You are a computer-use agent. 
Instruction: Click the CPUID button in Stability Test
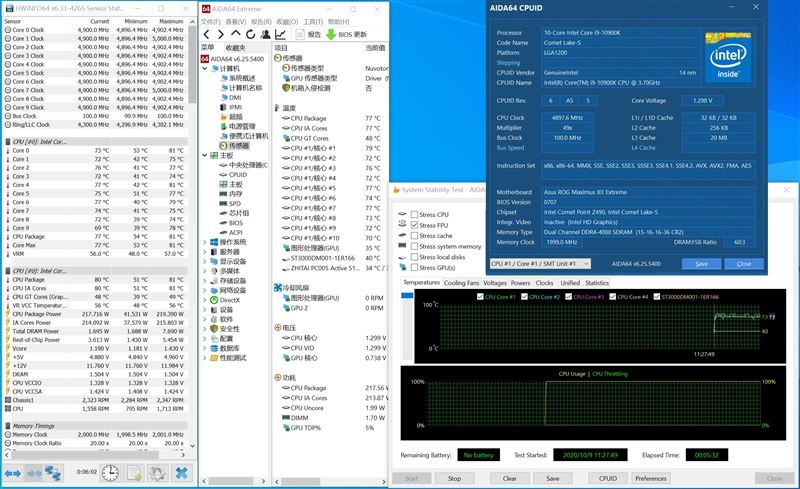[608, 478]
